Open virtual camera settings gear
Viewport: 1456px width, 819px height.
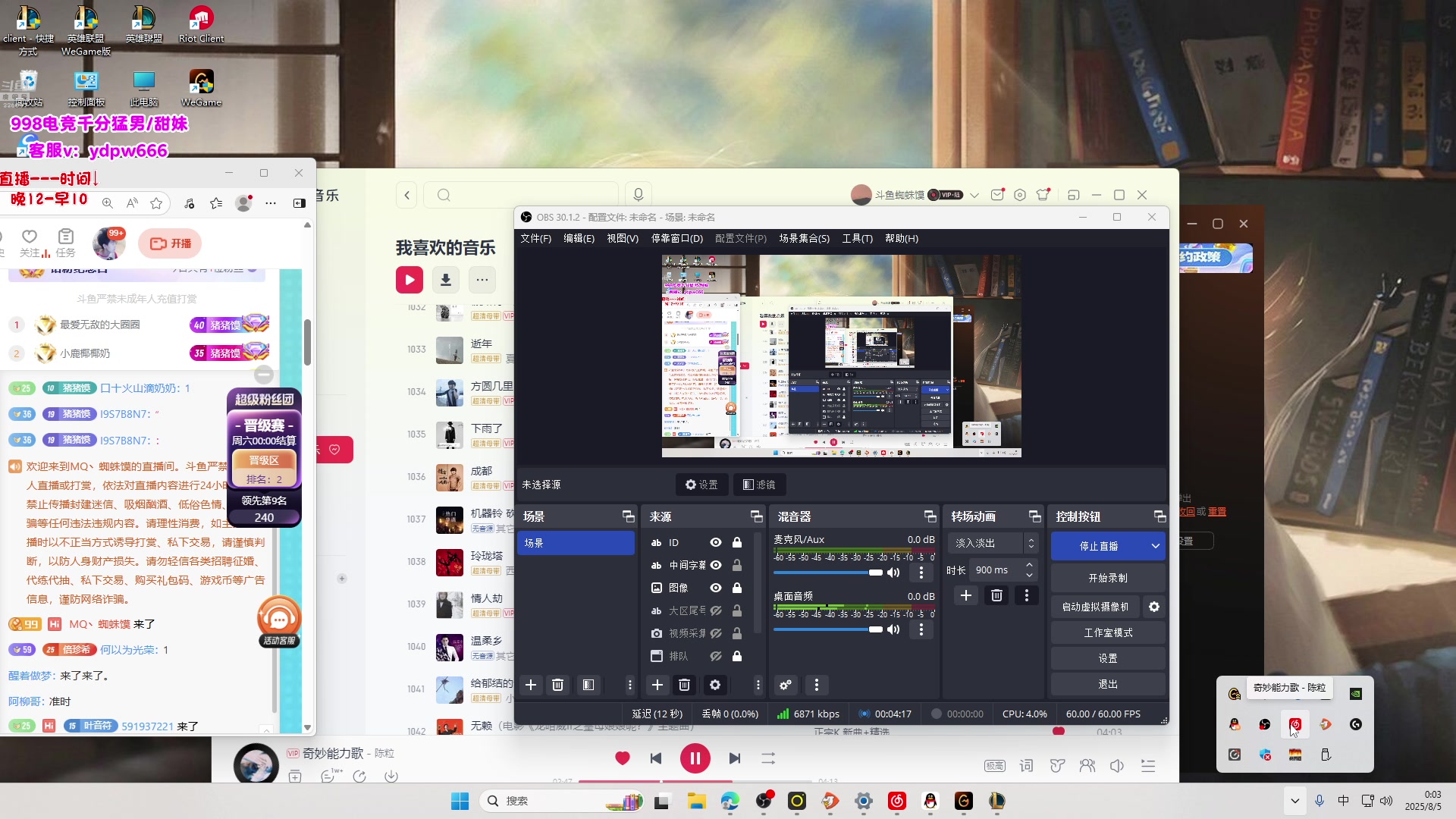click(x=1154, y=607)
